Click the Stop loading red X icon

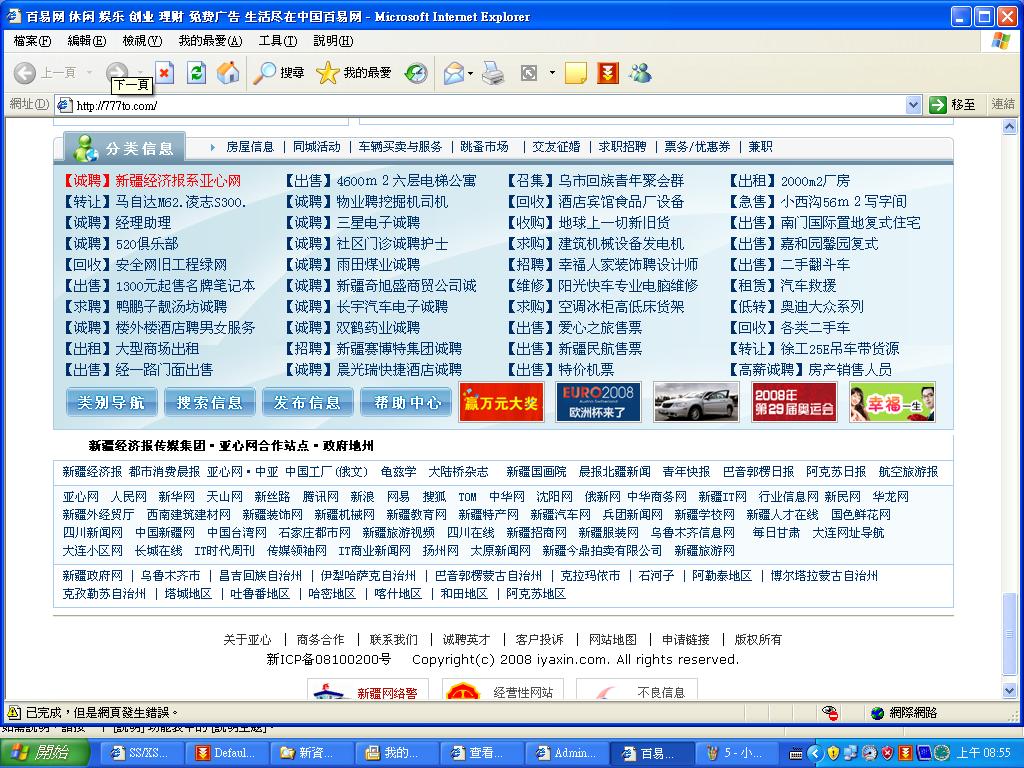coord(165,72)
